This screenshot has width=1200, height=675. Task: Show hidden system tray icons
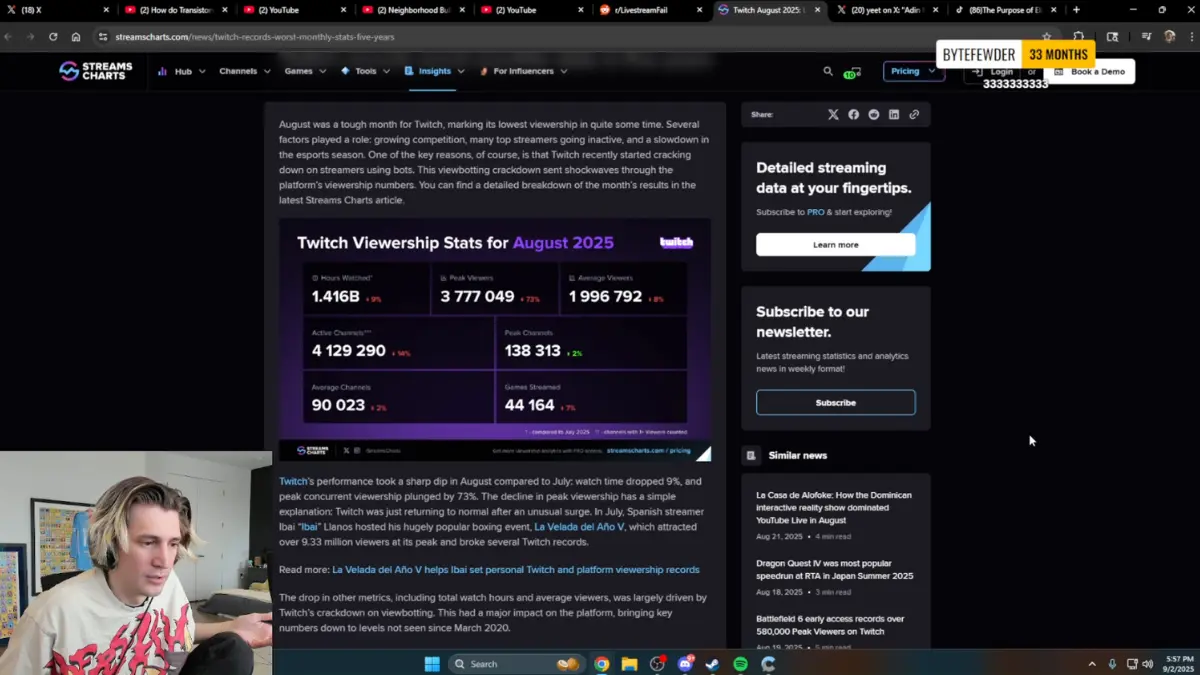(1092, 664)
